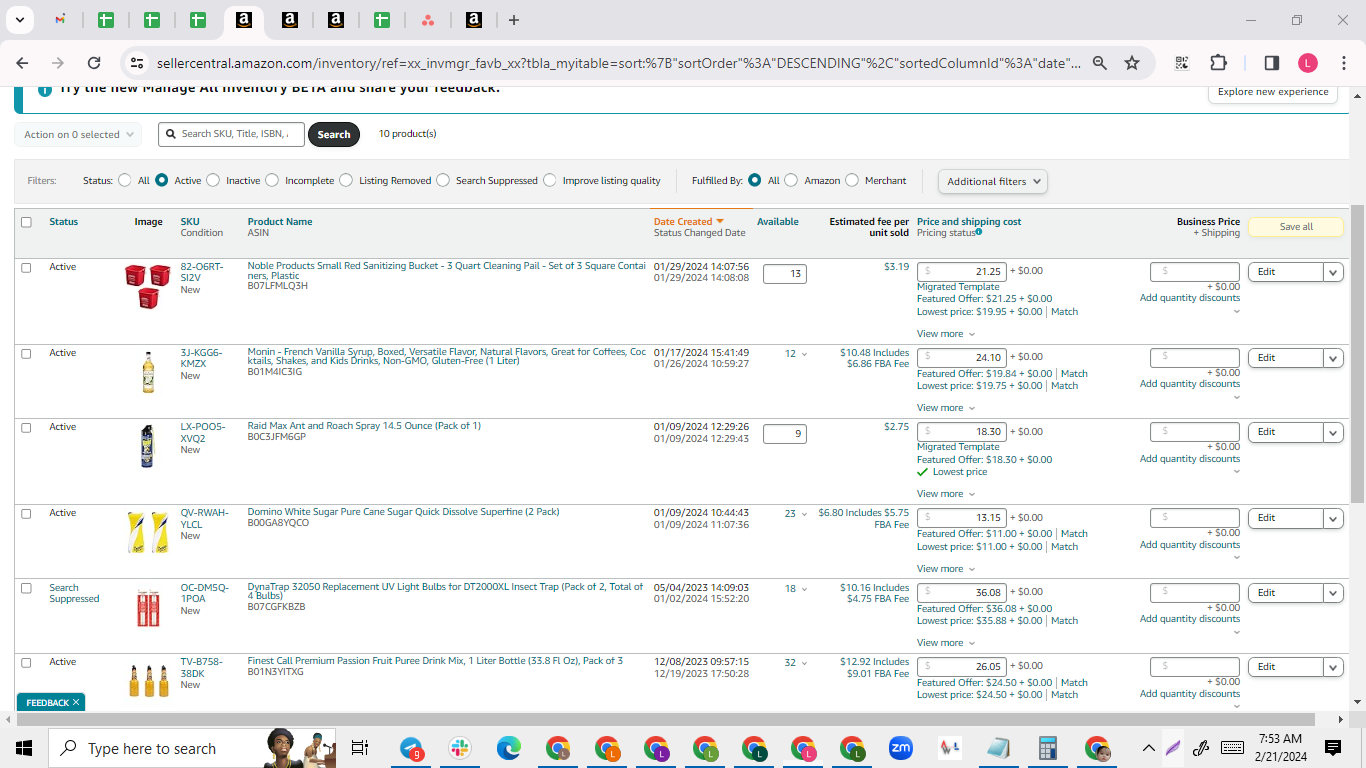Click the Noble Products red bucket thumbnail
This screenshot has width=1366, height=768.
[x=148, y=285]
